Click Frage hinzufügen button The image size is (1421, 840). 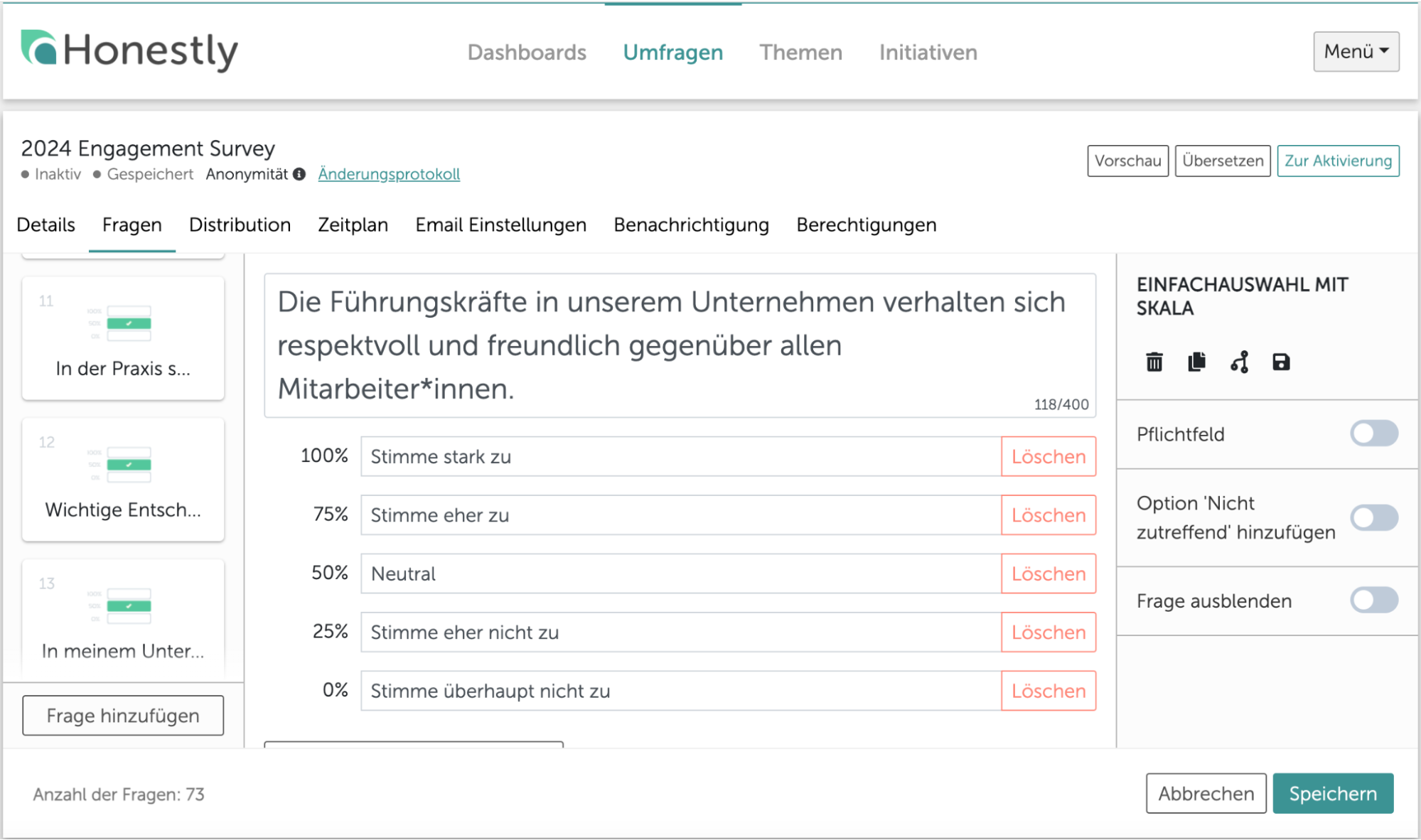pyautogui.click(x=123, y=716)
